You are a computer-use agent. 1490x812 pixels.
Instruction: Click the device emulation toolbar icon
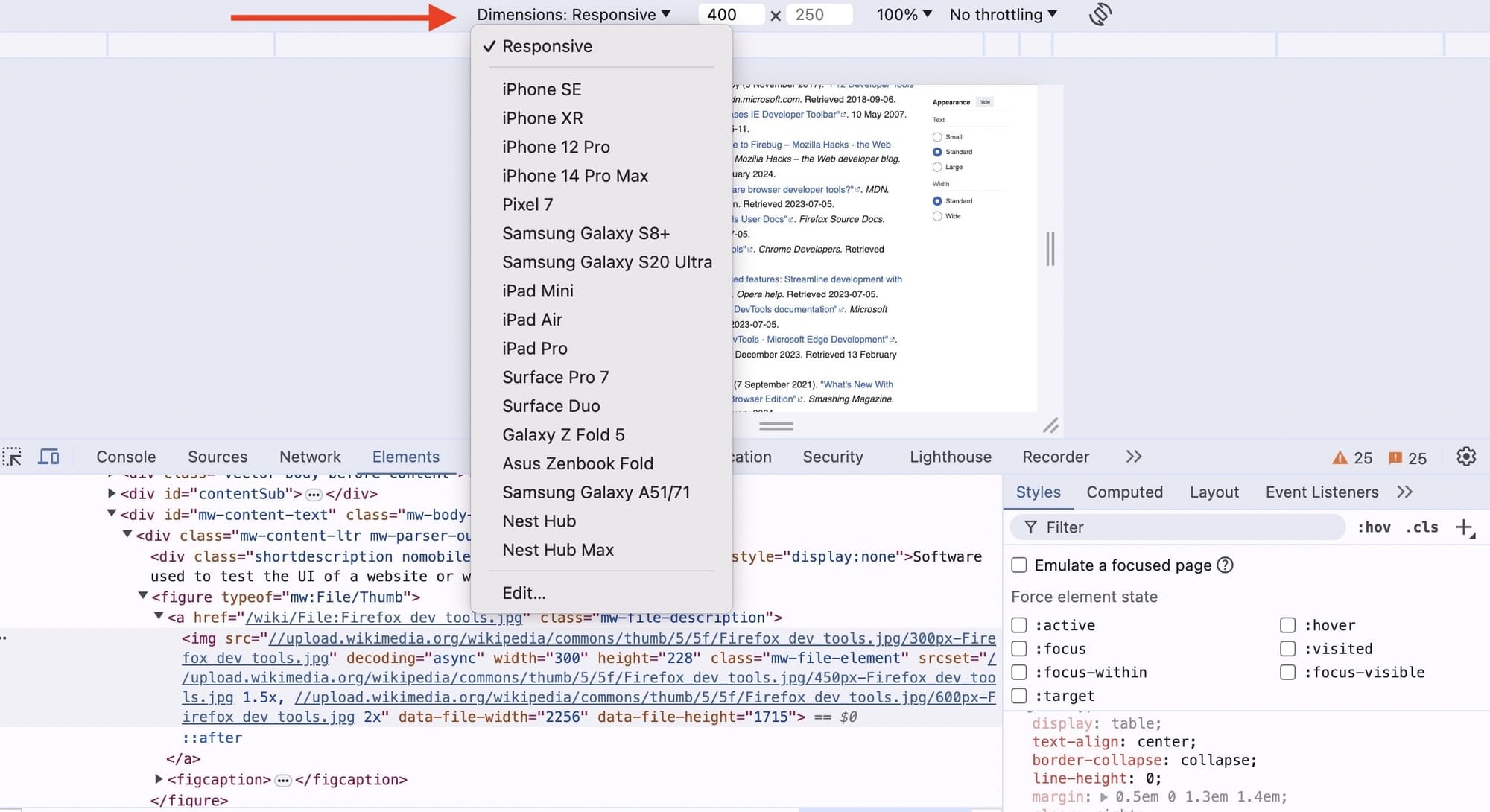click(48, 456)
